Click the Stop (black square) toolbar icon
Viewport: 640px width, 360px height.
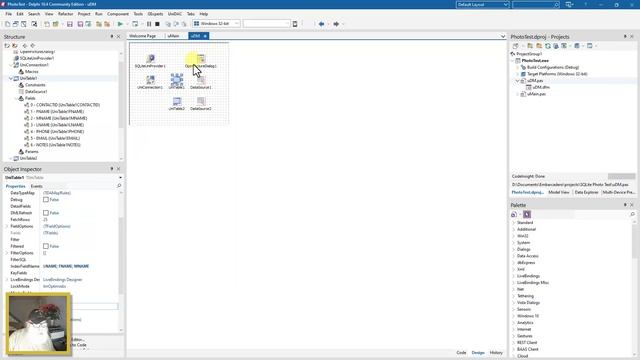click(x=157, y=24)
